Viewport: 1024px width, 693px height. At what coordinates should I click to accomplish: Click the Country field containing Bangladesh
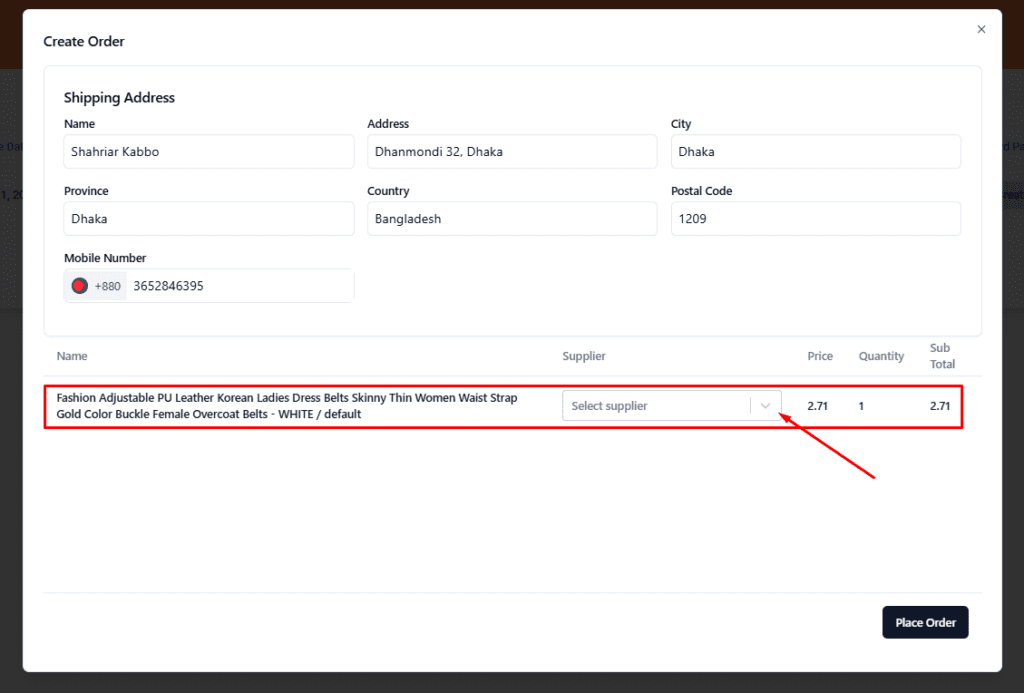pos(512,219)
